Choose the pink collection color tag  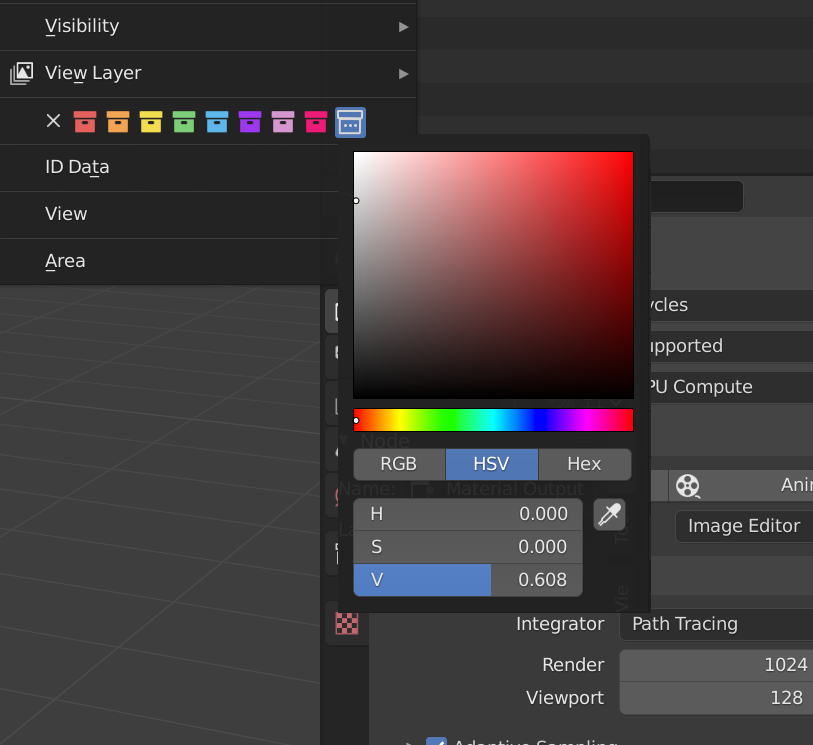(283, 122)
